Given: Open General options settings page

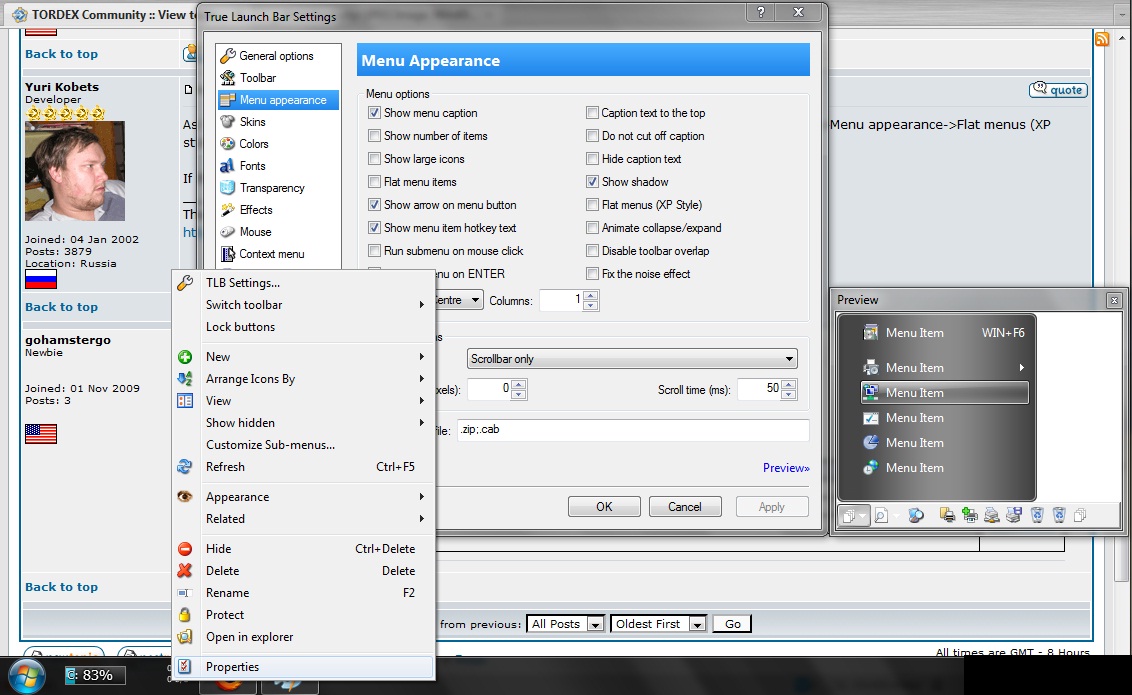Looking at the screenshot, I should 267,56.
